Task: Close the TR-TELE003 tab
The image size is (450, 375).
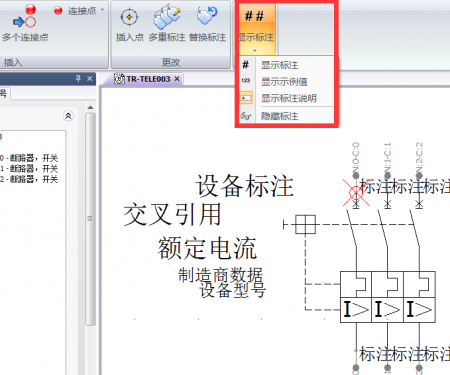Action: (177, 79)
